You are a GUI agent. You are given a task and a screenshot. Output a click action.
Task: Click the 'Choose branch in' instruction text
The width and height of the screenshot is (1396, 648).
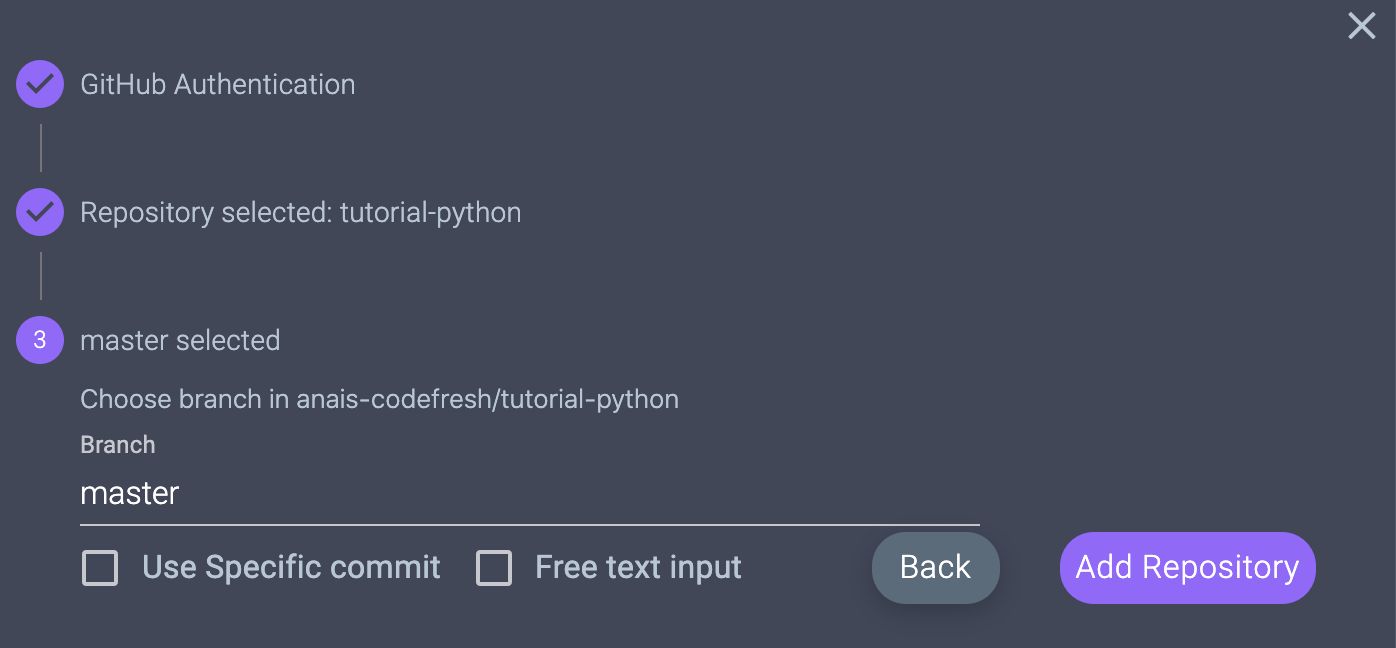pyautogui.click(x=185, y=399)
